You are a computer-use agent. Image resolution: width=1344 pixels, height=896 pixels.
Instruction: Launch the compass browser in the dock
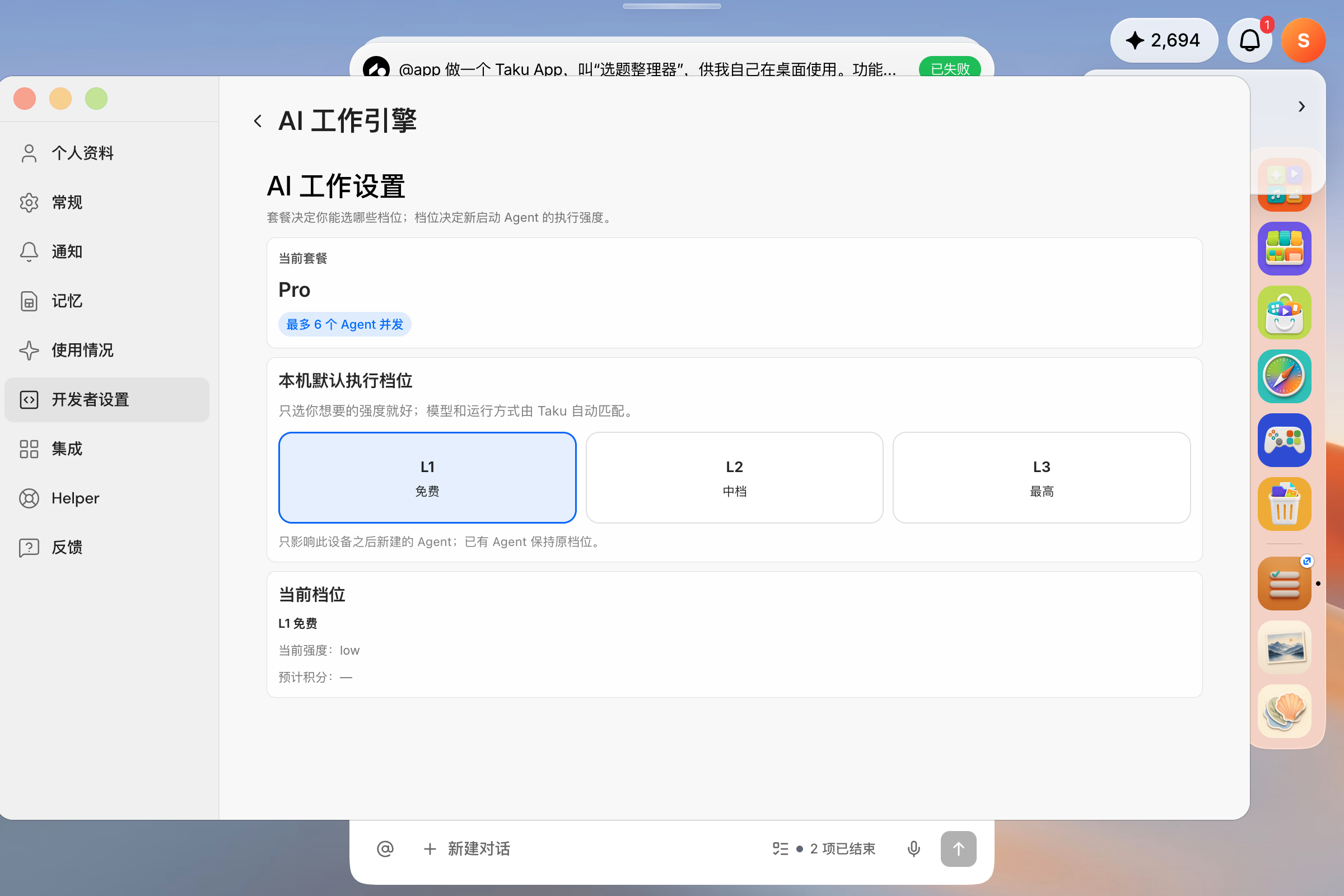pyautogui.click(x=1285, y=376)
